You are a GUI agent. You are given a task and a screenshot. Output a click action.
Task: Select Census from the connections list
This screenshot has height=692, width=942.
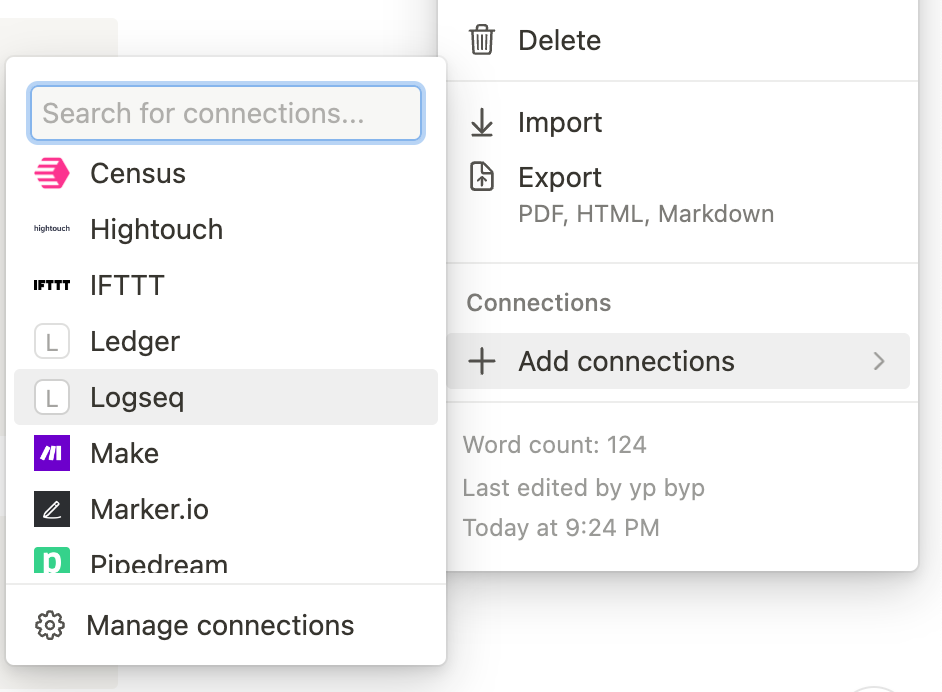coord(226,174)
